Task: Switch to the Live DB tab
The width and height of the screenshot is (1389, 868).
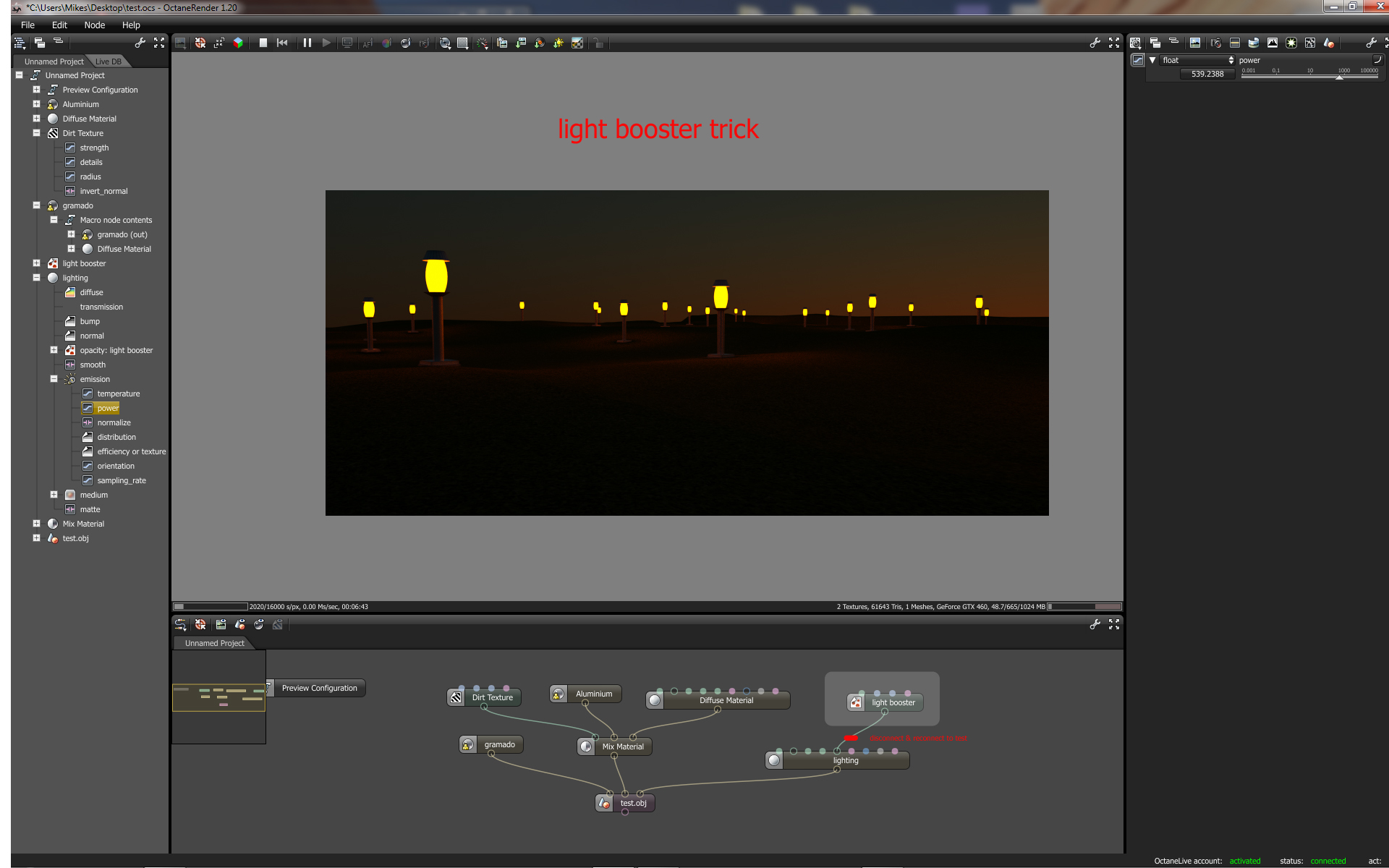Action: 109,61
